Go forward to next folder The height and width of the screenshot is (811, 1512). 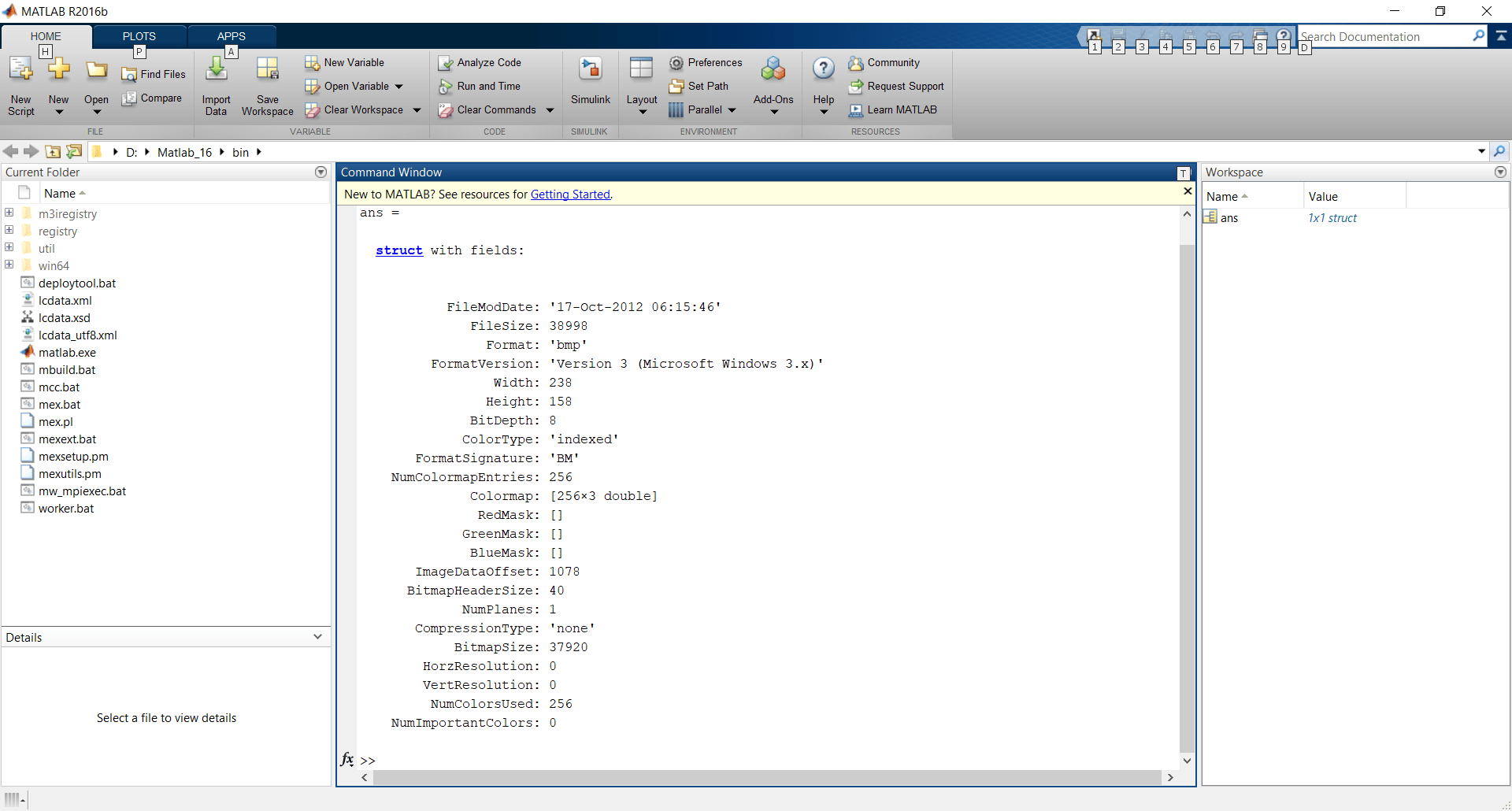pos(31,151)
